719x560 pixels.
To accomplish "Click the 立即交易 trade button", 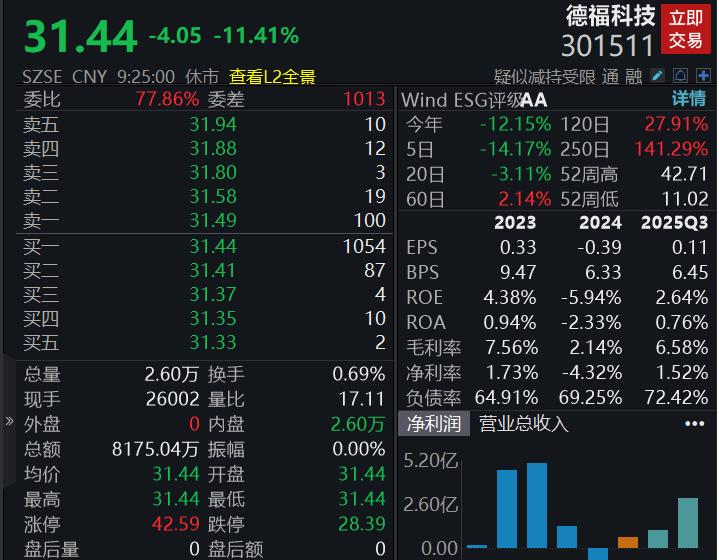I will (685, 29).
